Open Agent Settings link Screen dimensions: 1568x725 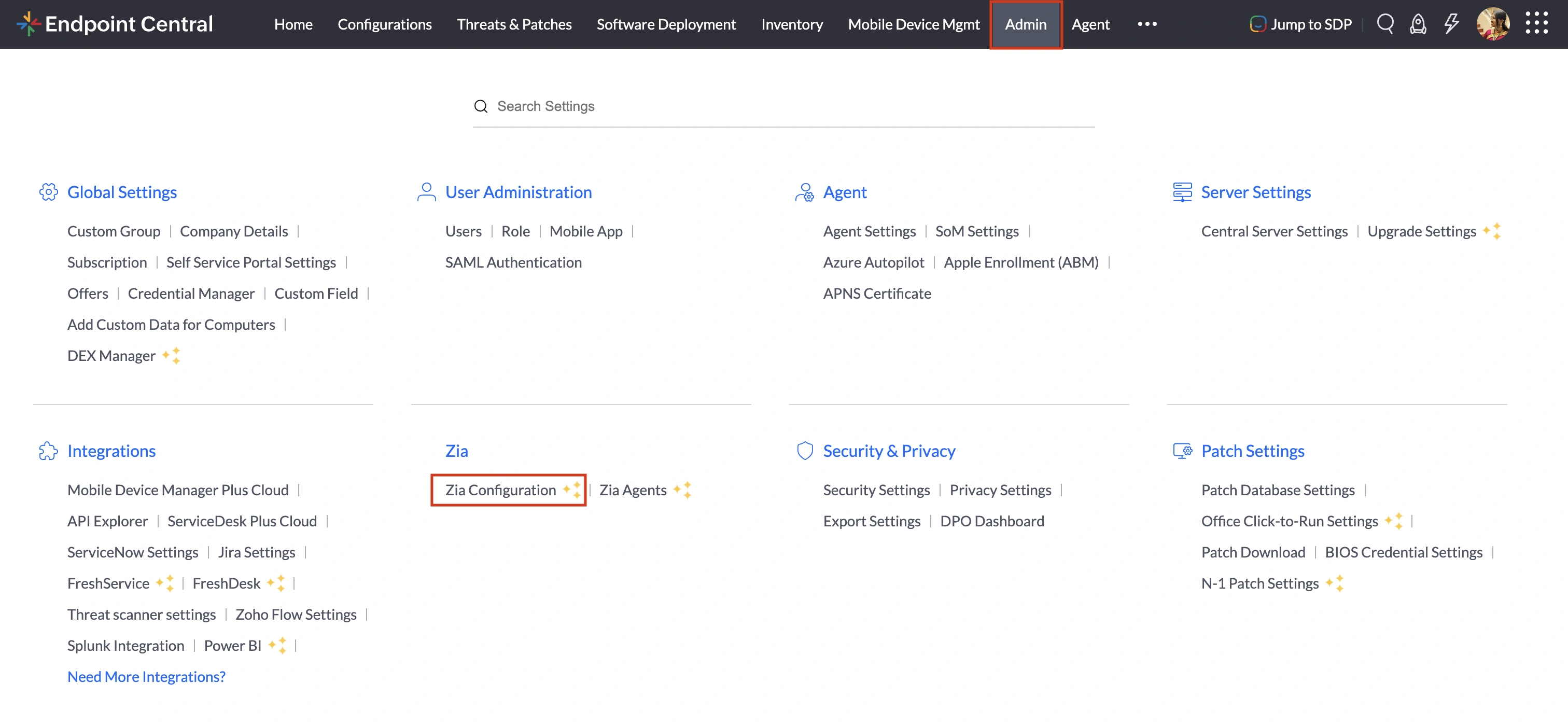point(869,231)
